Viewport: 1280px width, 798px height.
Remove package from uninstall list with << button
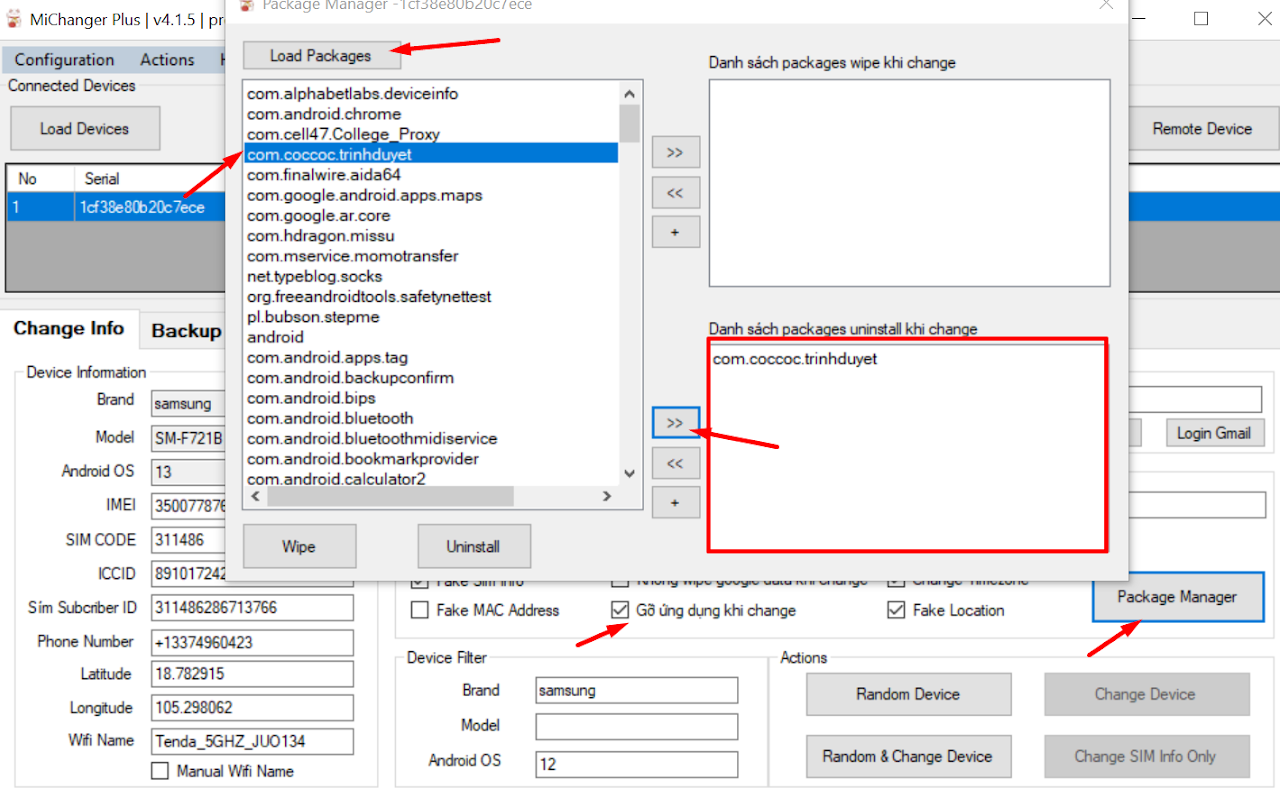675,463
